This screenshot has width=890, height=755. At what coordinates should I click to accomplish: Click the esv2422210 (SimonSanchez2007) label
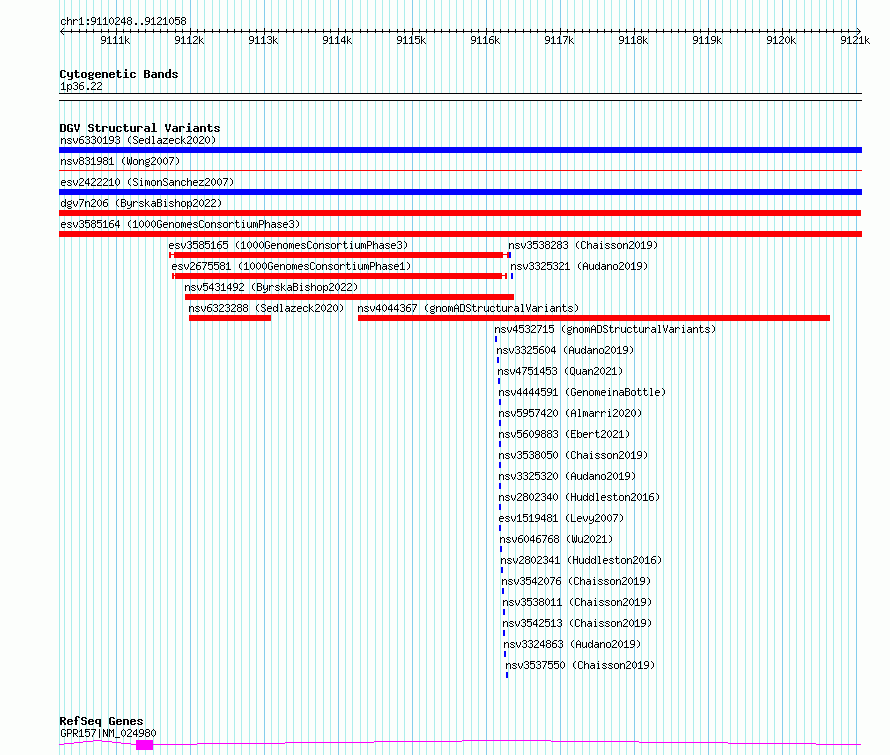147,182
